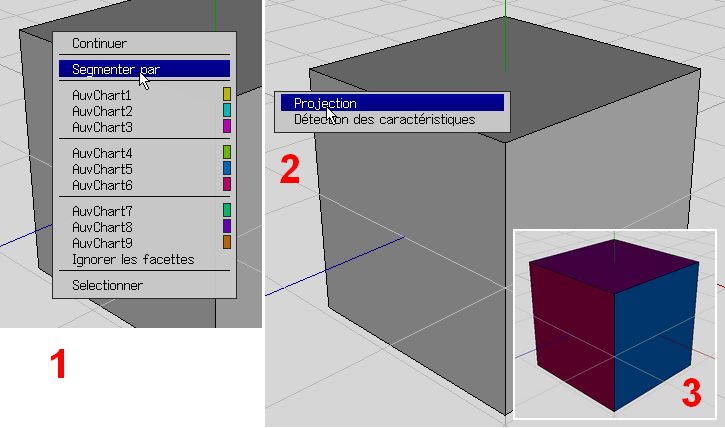Click the teal-green swatch beside AuvChart7

[227, 210]
